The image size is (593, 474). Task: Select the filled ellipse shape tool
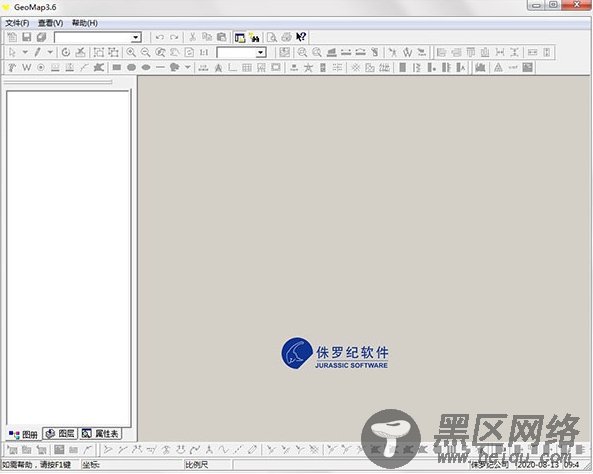point(146,68)
